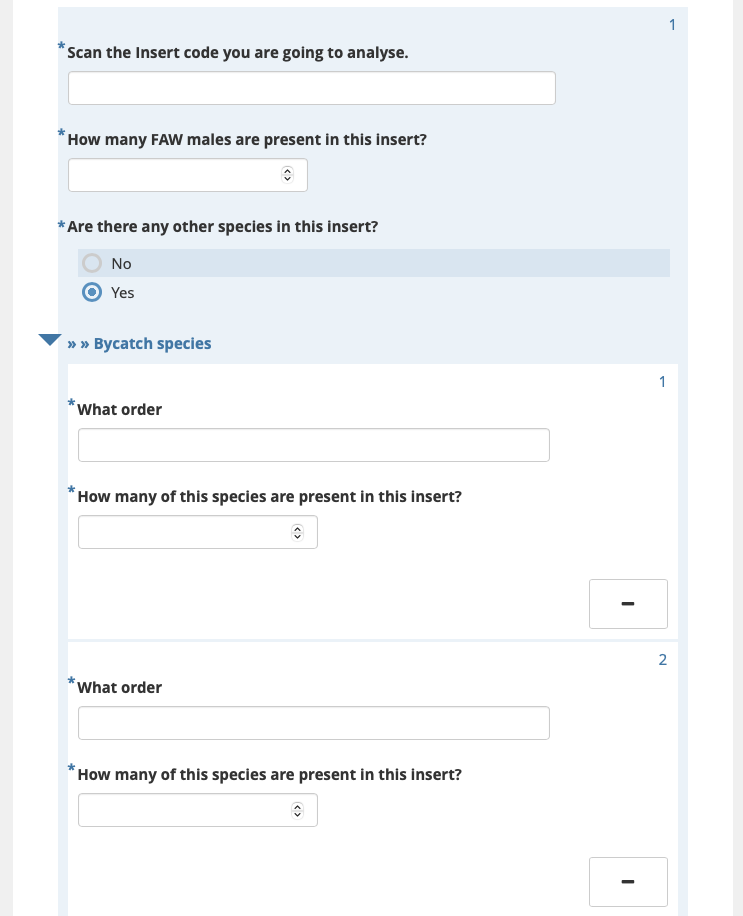
Task: Click the FAW males number spinner arrows
Action: coord(287,175)
